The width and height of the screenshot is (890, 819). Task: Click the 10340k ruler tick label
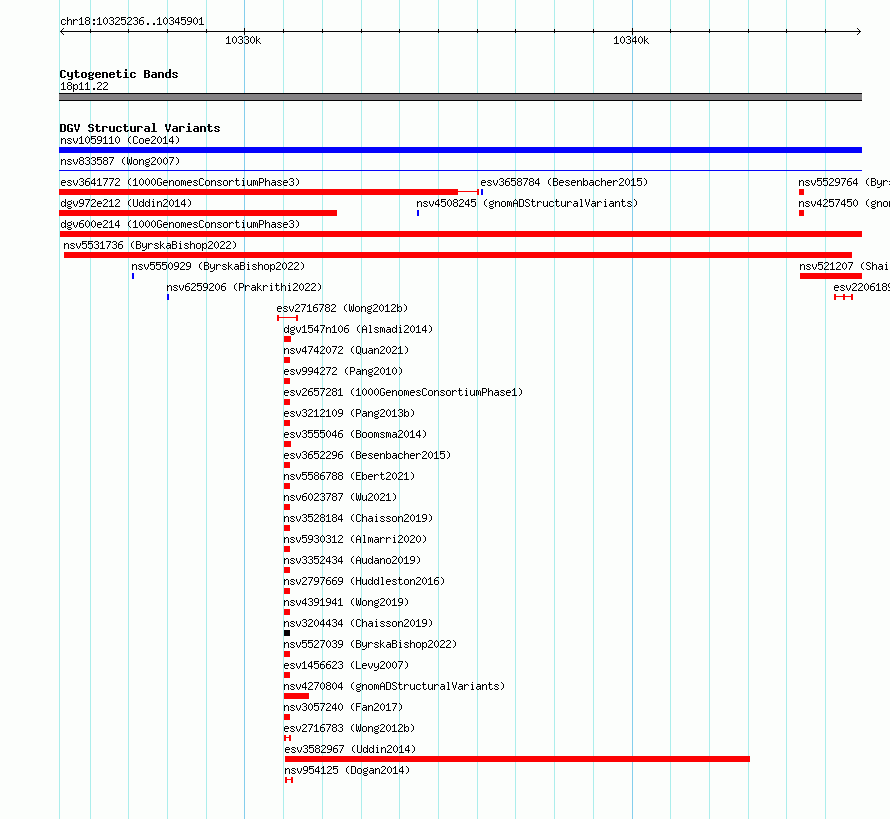(x=631, y=40)
